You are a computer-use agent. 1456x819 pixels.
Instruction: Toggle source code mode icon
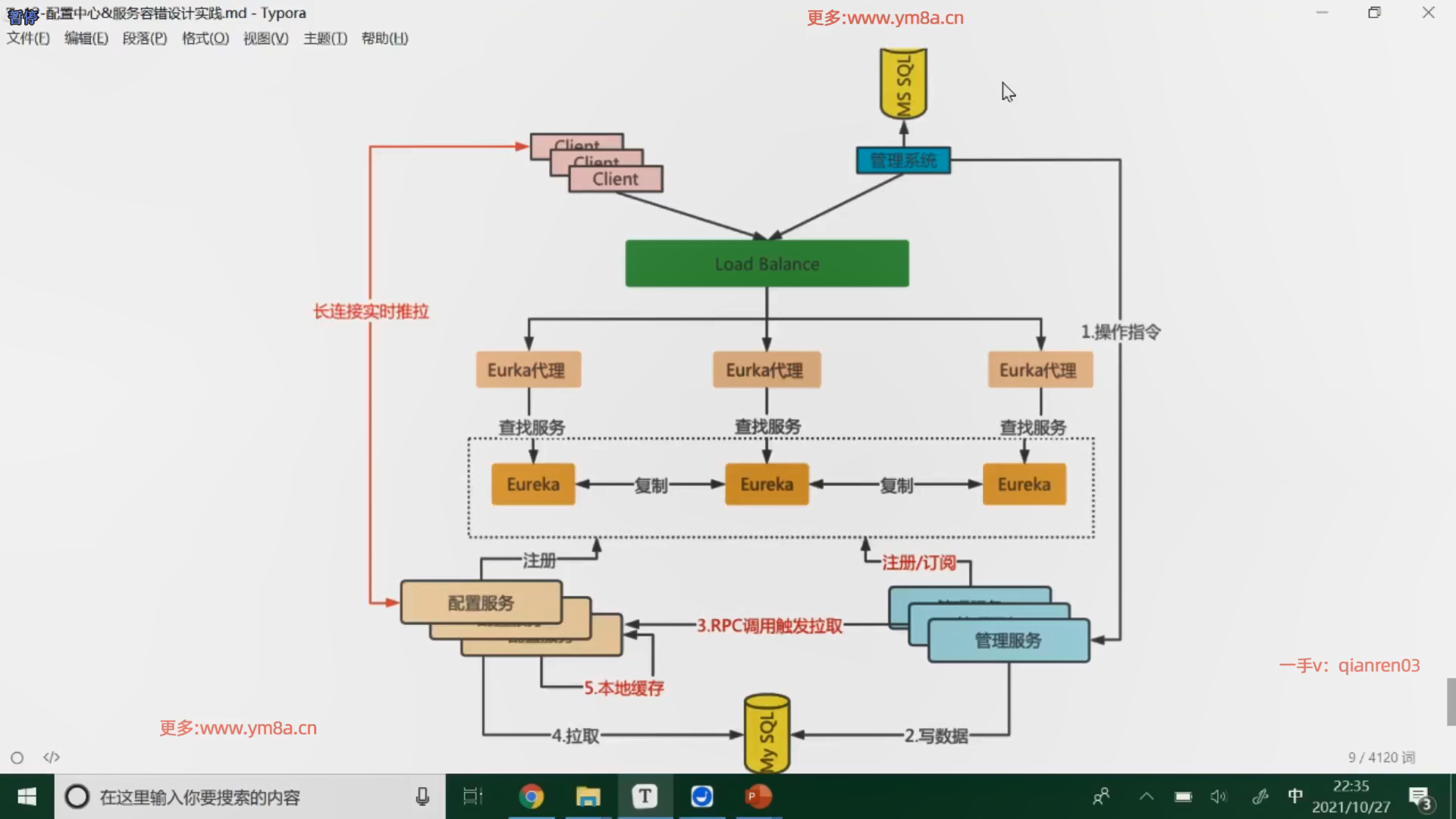pos(52,758)
